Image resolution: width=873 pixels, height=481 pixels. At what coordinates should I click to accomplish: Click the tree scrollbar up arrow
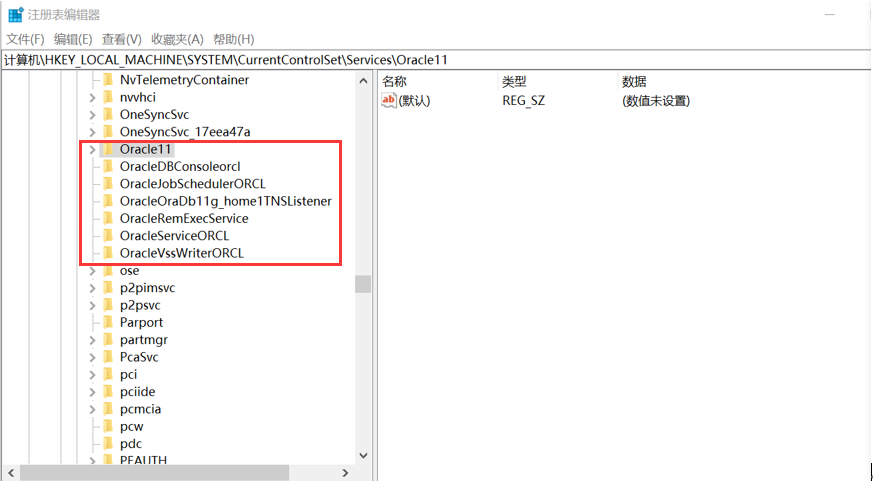pyautogui.click(x=363, y=81)
